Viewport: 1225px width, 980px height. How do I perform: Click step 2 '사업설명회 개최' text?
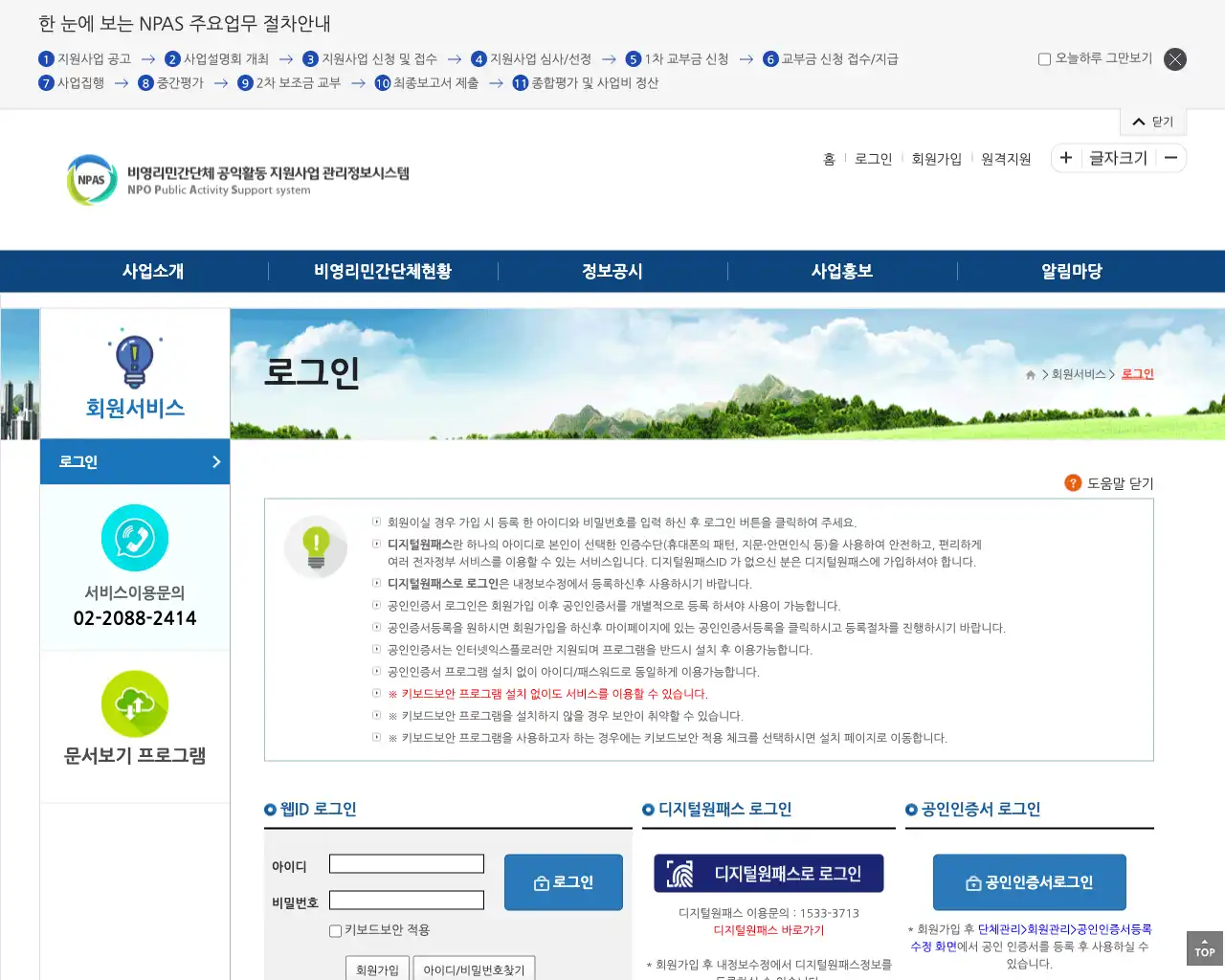coord(226,59)
